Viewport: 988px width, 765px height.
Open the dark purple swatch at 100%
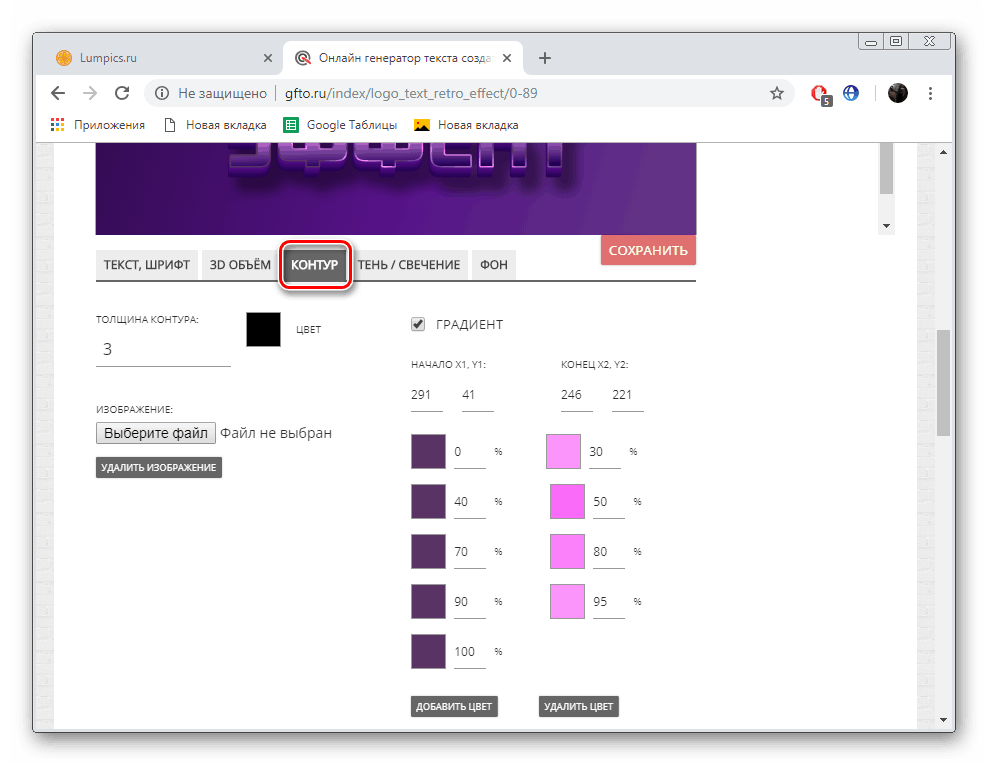point(428,651)
